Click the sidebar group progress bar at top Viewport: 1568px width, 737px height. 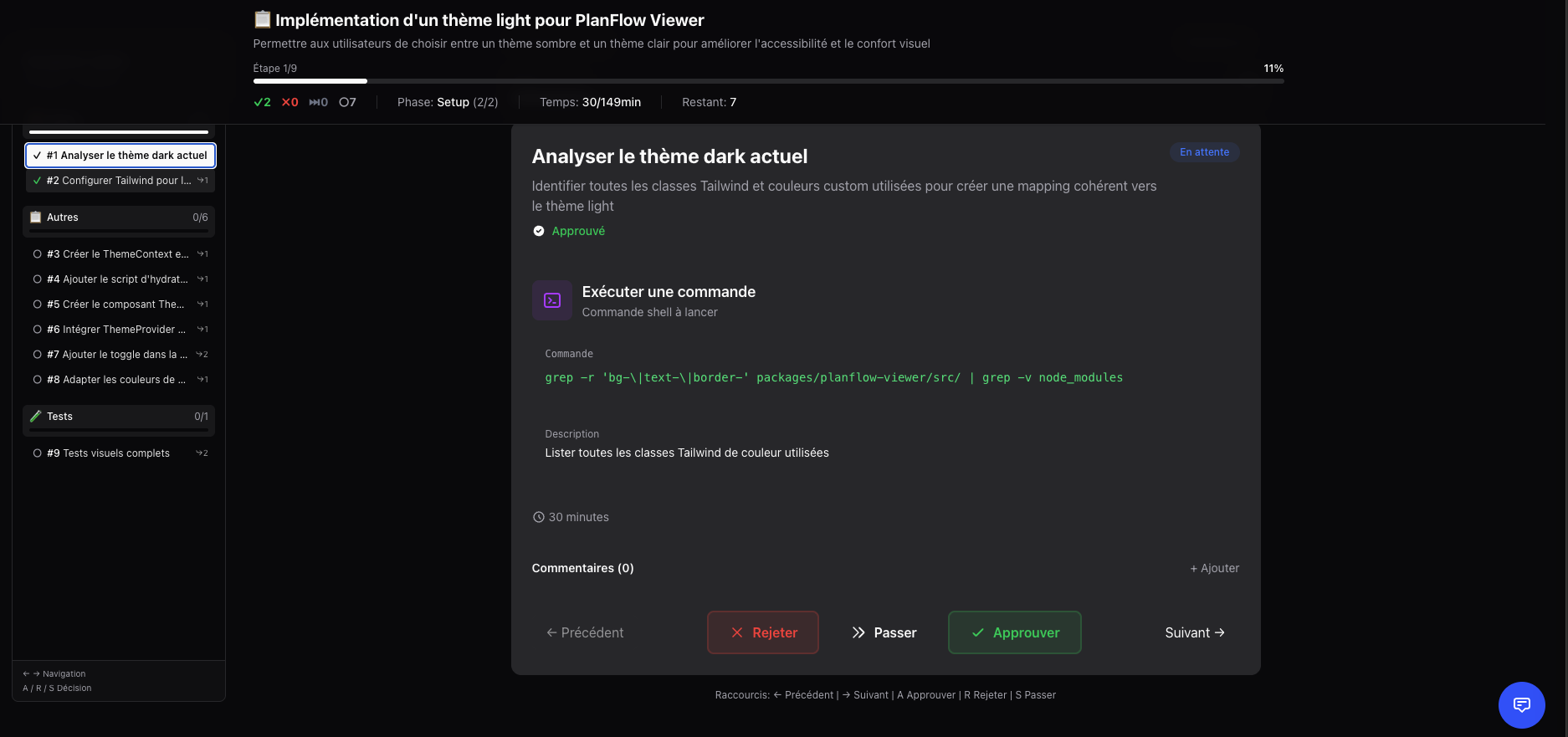click(119, 132)
